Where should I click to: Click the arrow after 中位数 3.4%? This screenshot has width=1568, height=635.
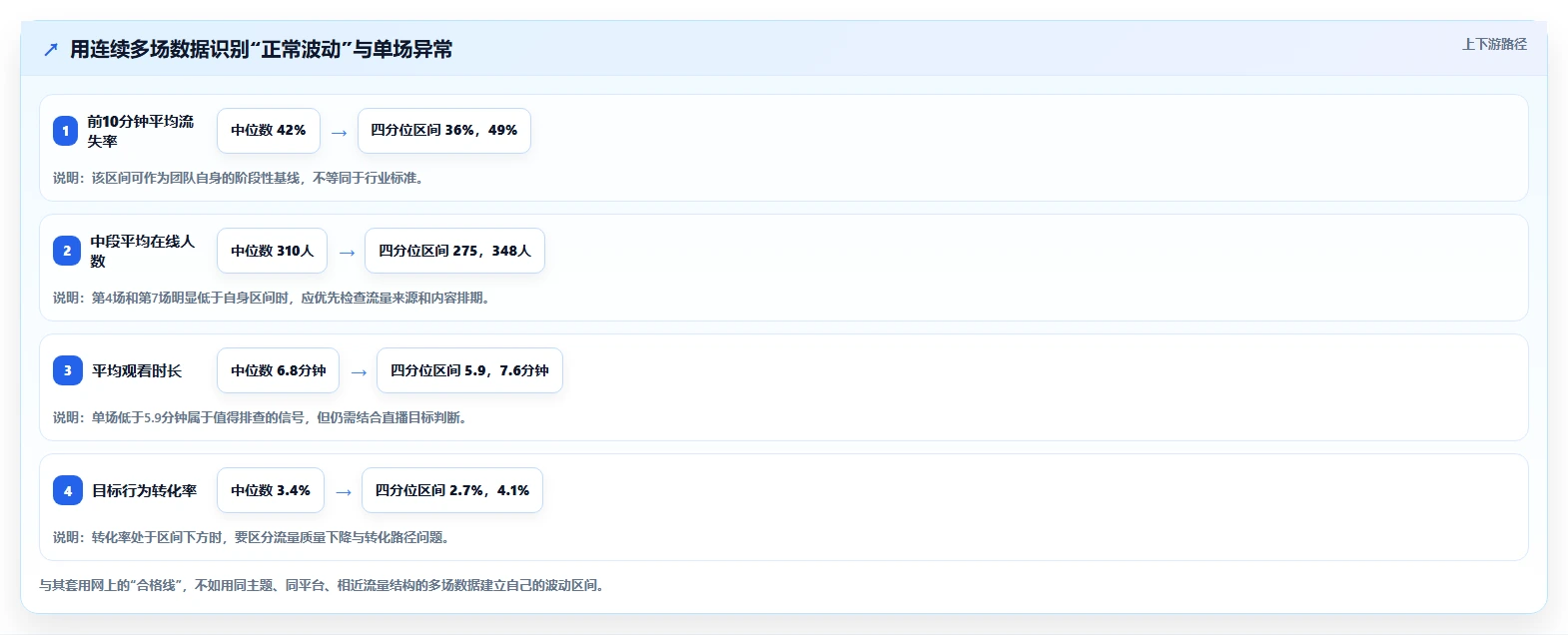(x=344, y=491)
